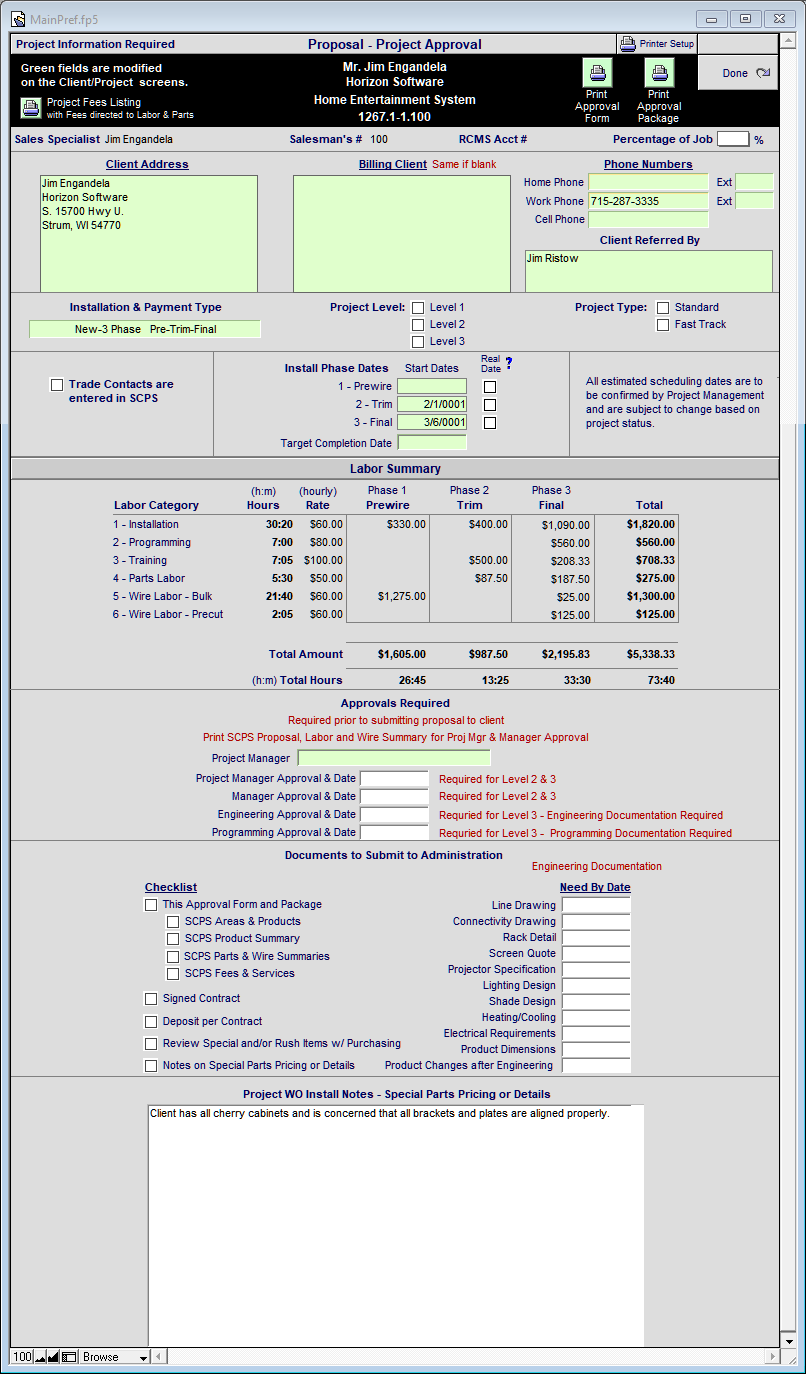Toggle Real Date checkbox for Final phase
Image resolution: width=806 pixels, height=1374 pixels.
click(x=490, y=423)
